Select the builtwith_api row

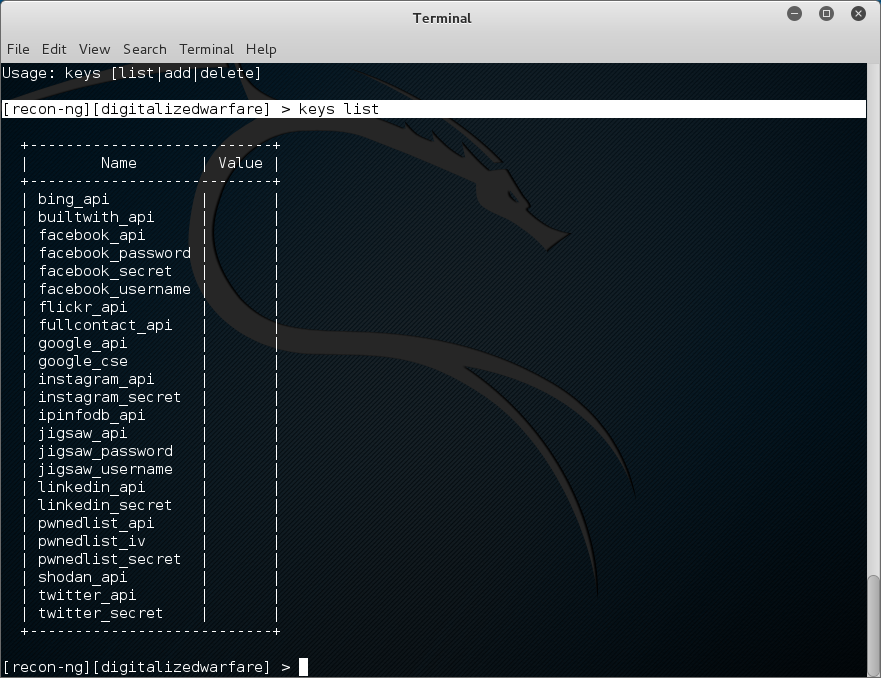click(150, 217)
